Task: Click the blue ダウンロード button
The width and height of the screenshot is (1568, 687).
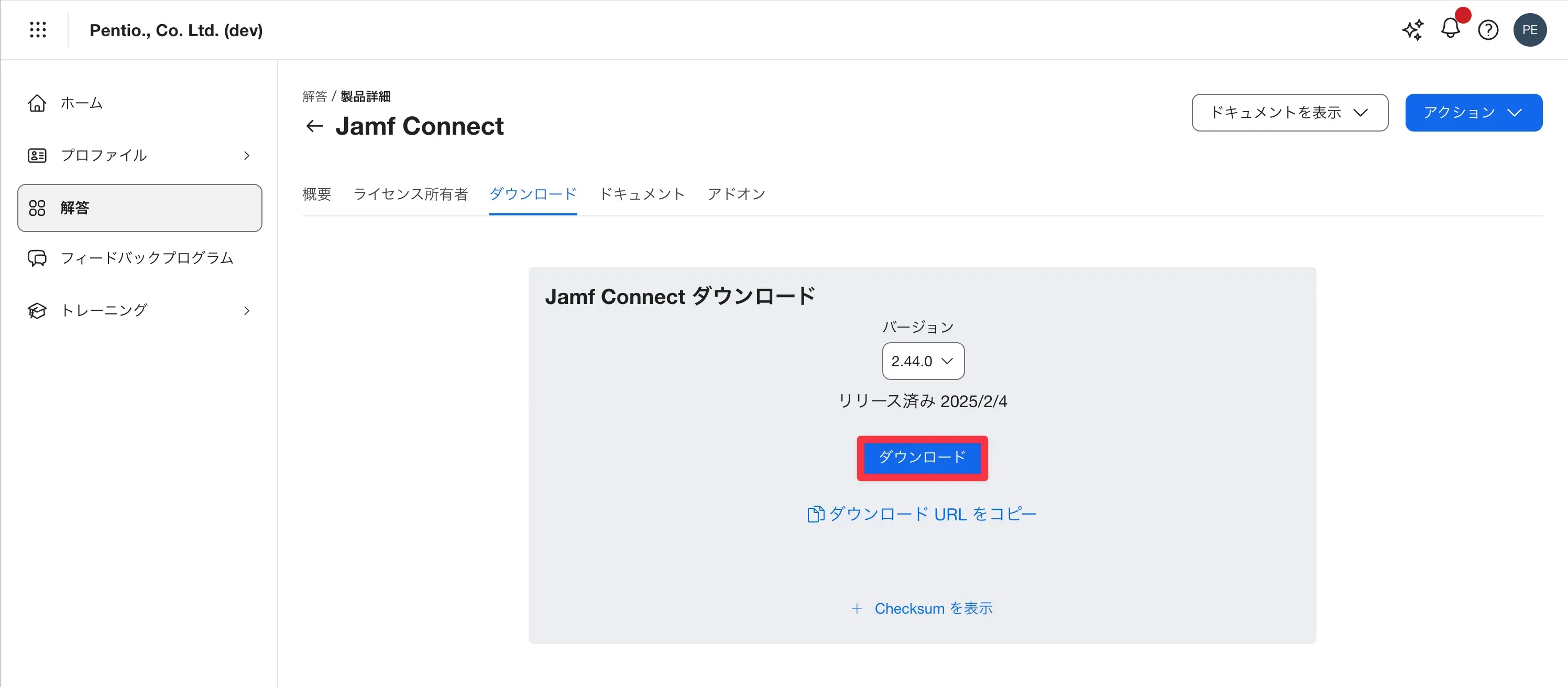Action: (x=922, y=458)
